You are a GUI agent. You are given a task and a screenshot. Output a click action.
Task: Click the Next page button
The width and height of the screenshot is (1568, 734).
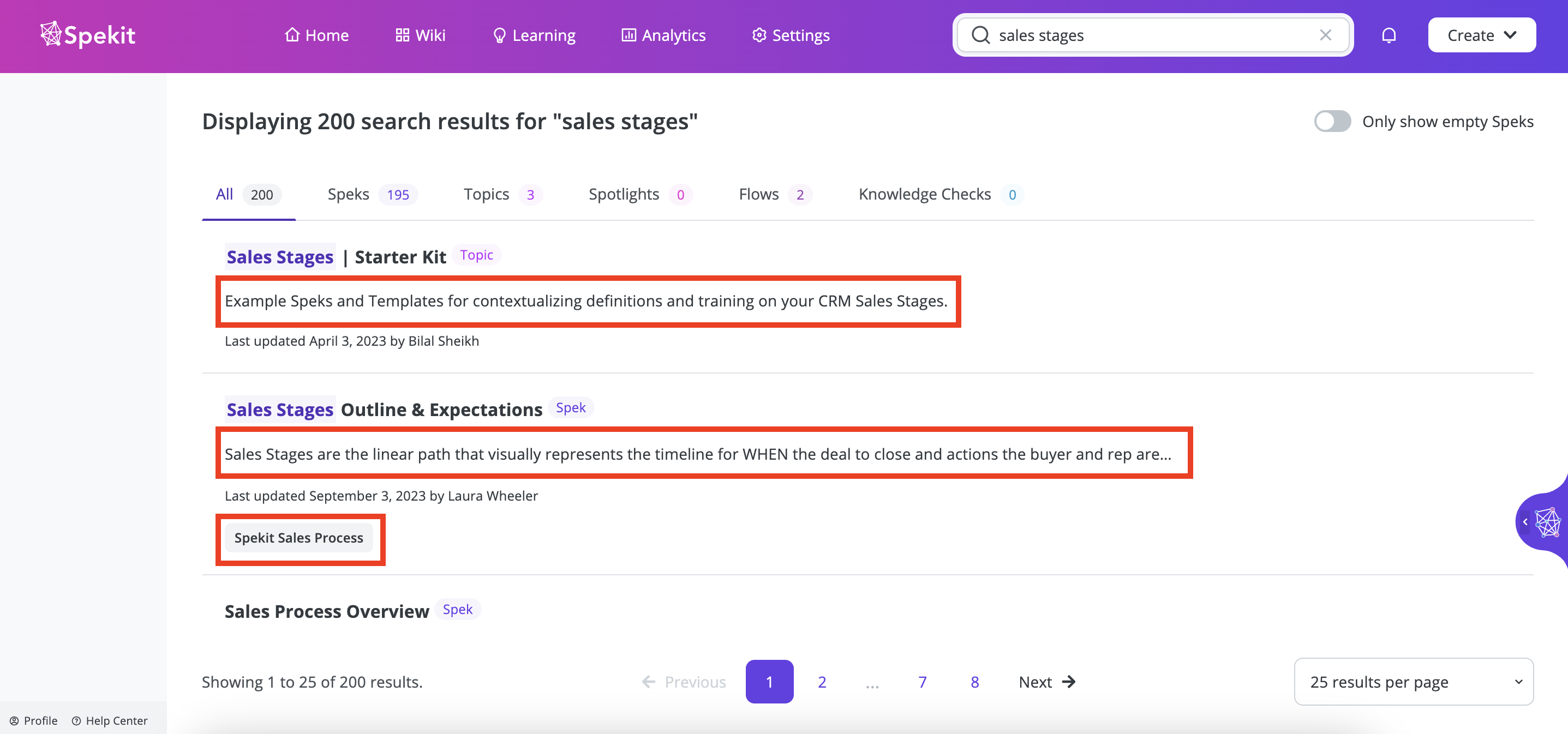tap(1048, 682)
